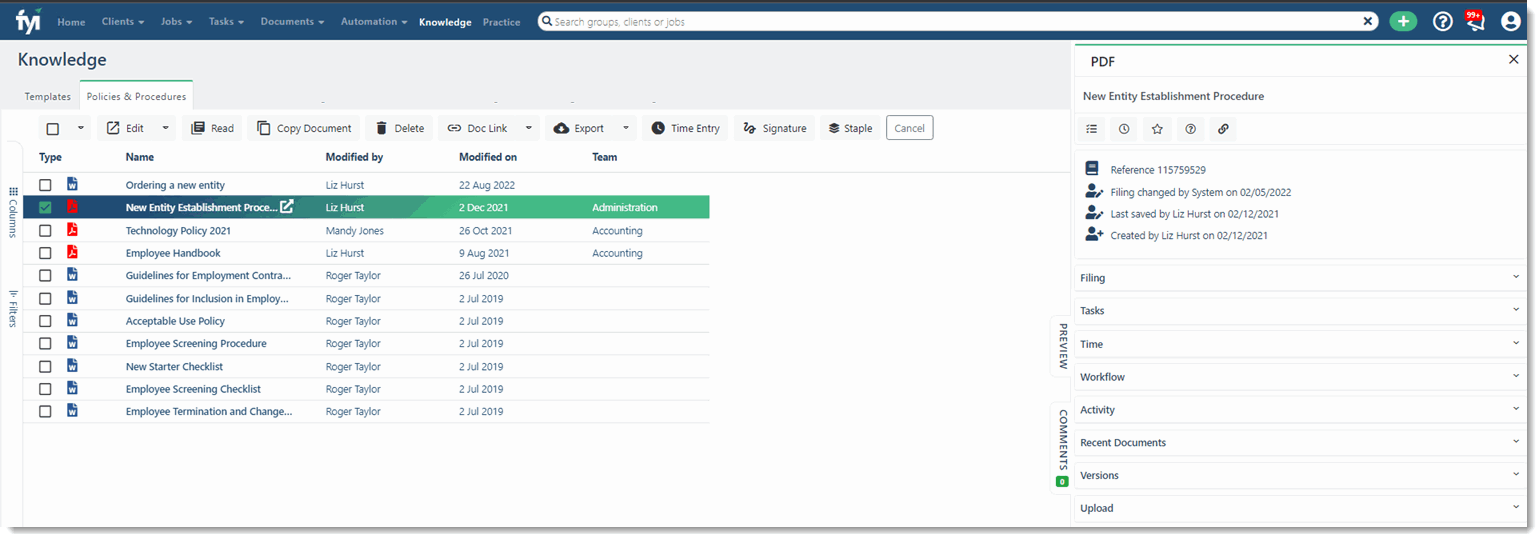Open the Filters side panel

pos(13,308)
